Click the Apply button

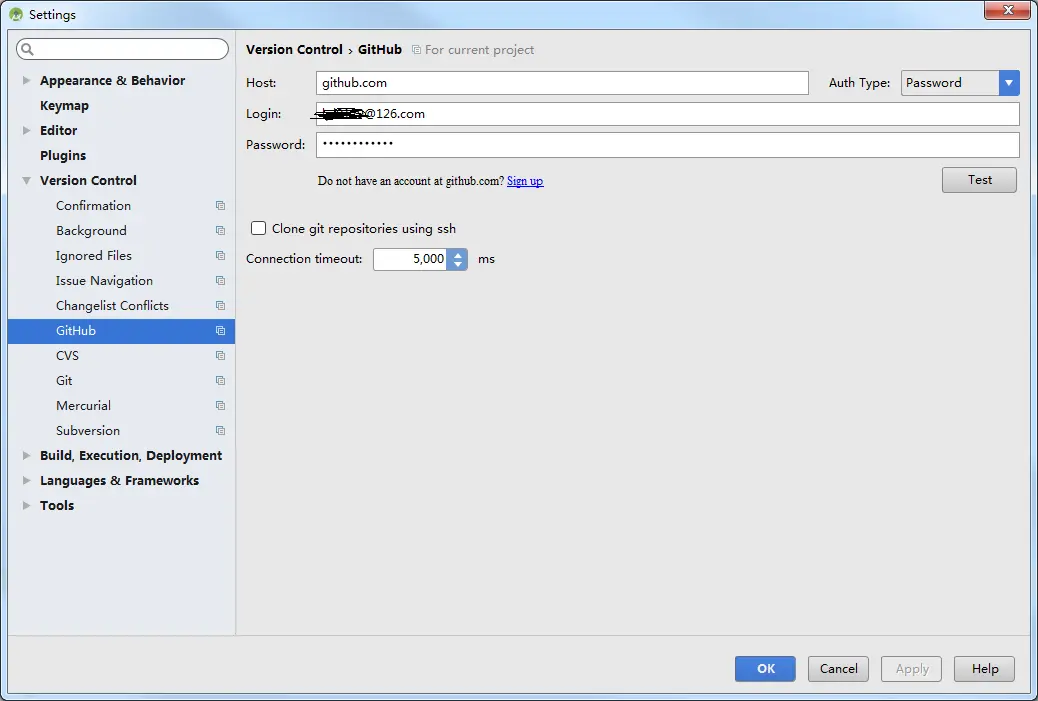[x=912, y=669]
